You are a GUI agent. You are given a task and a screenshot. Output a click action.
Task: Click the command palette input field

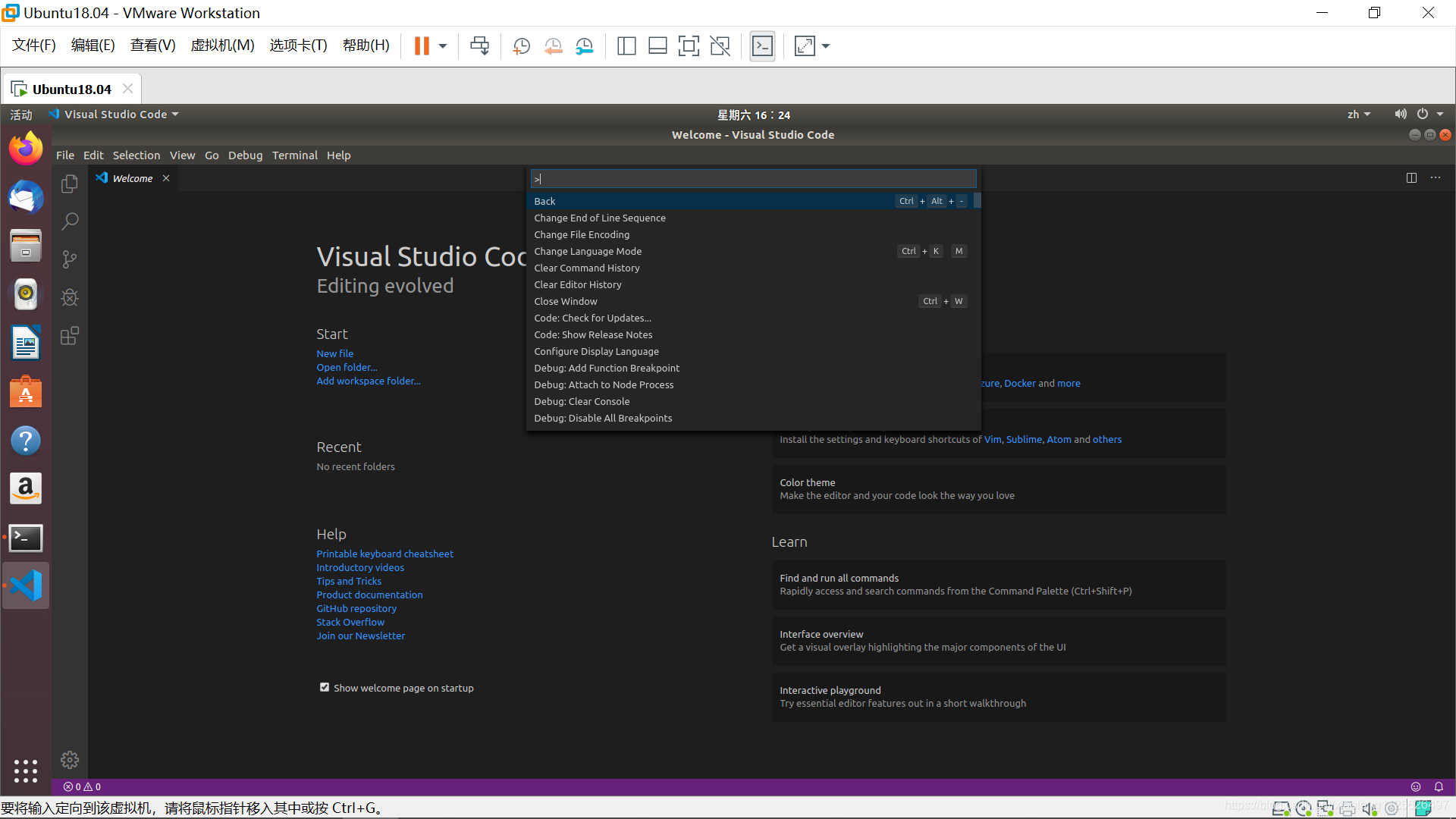(752, 179)
